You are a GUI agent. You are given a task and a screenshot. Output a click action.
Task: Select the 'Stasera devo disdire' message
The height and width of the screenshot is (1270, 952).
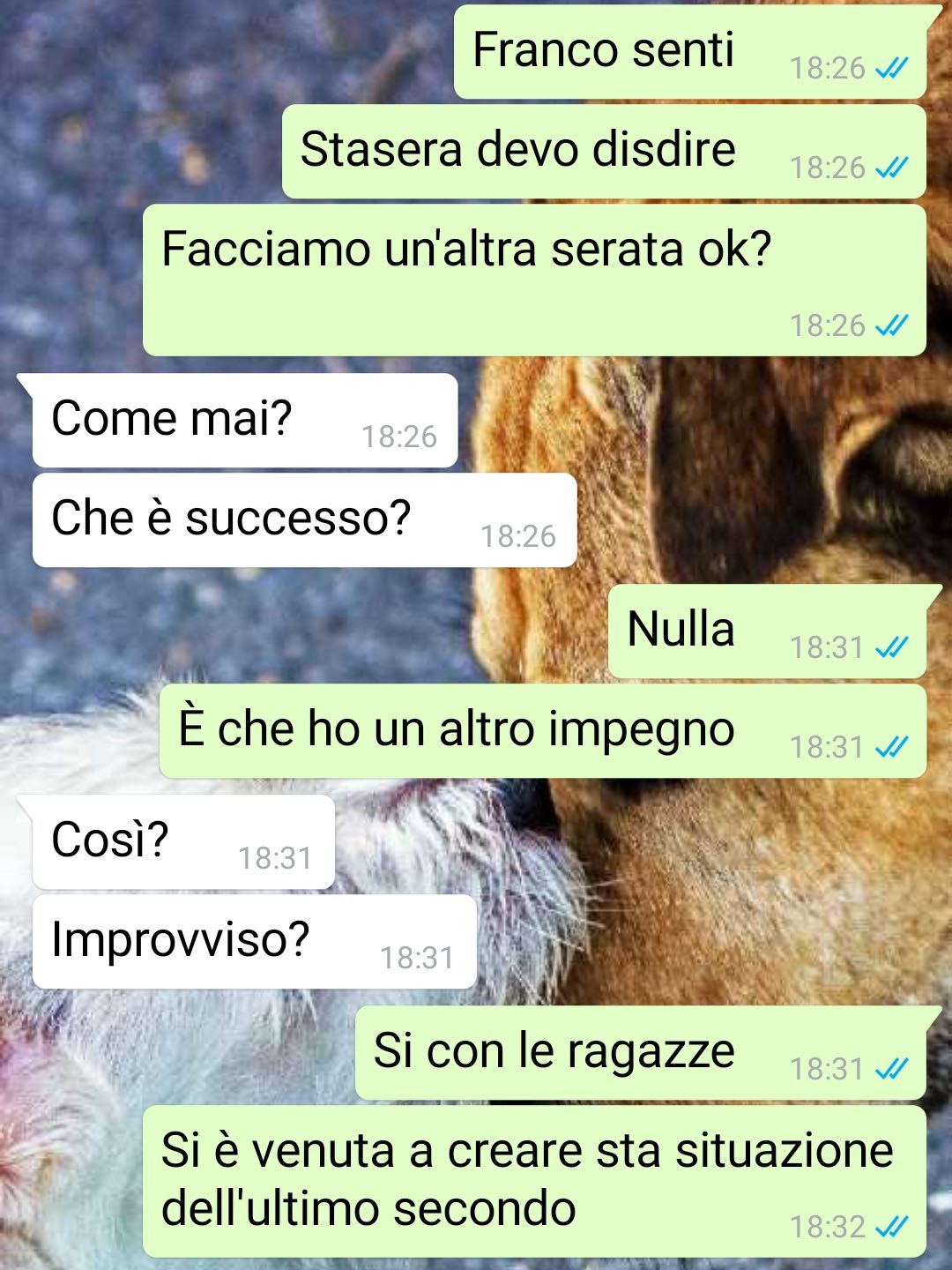coord(604,152)
